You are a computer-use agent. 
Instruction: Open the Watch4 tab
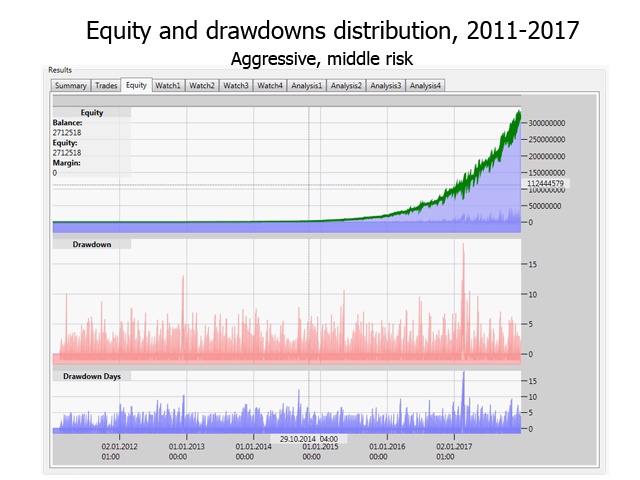[270, 86]
